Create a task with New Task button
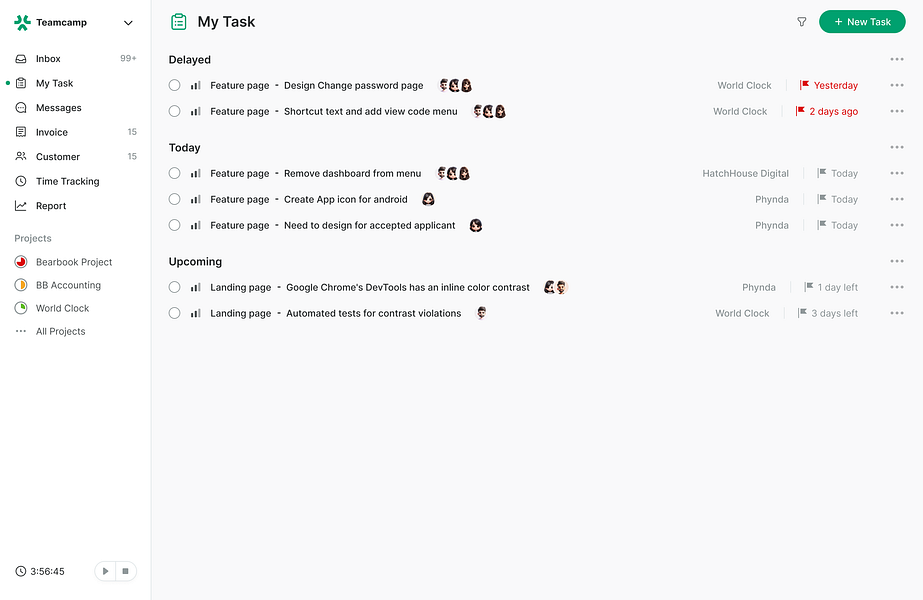The width and height of the screenshot is (923, 600). pyautogui.click(x=862, y=22)
